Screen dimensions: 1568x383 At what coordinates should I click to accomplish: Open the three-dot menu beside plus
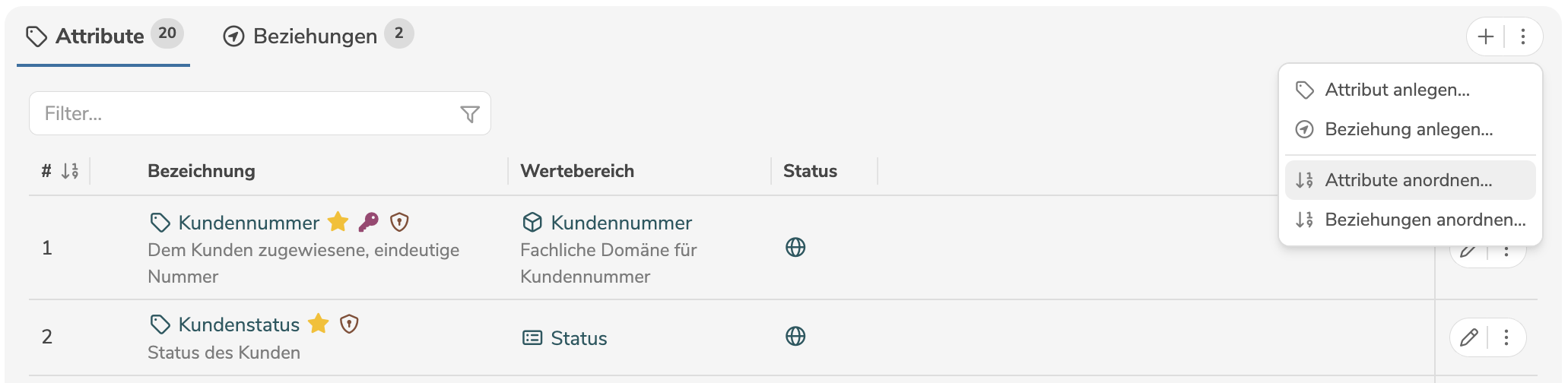pos(1523,36)
